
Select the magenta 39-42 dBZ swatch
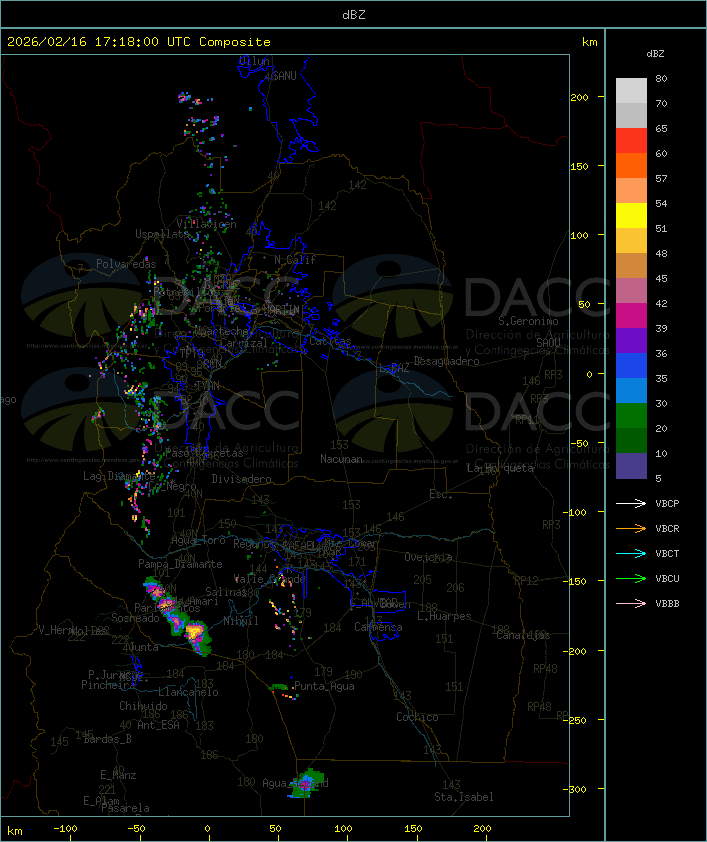pos(631,316)
